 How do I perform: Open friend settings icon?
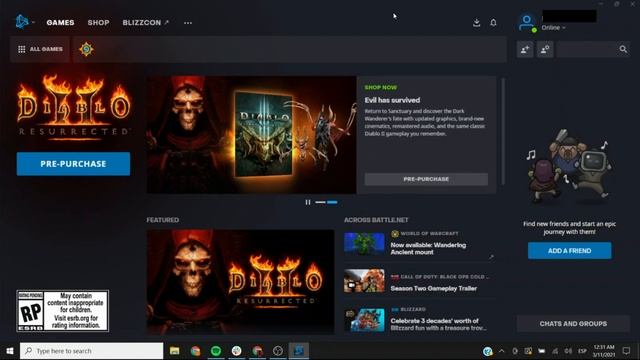545,49
